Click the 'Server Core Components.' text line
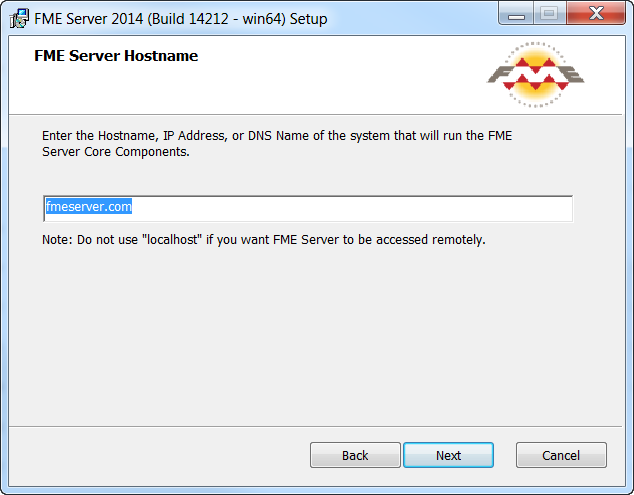The width and height of the screenshot is (634, 495). point(116,152)
